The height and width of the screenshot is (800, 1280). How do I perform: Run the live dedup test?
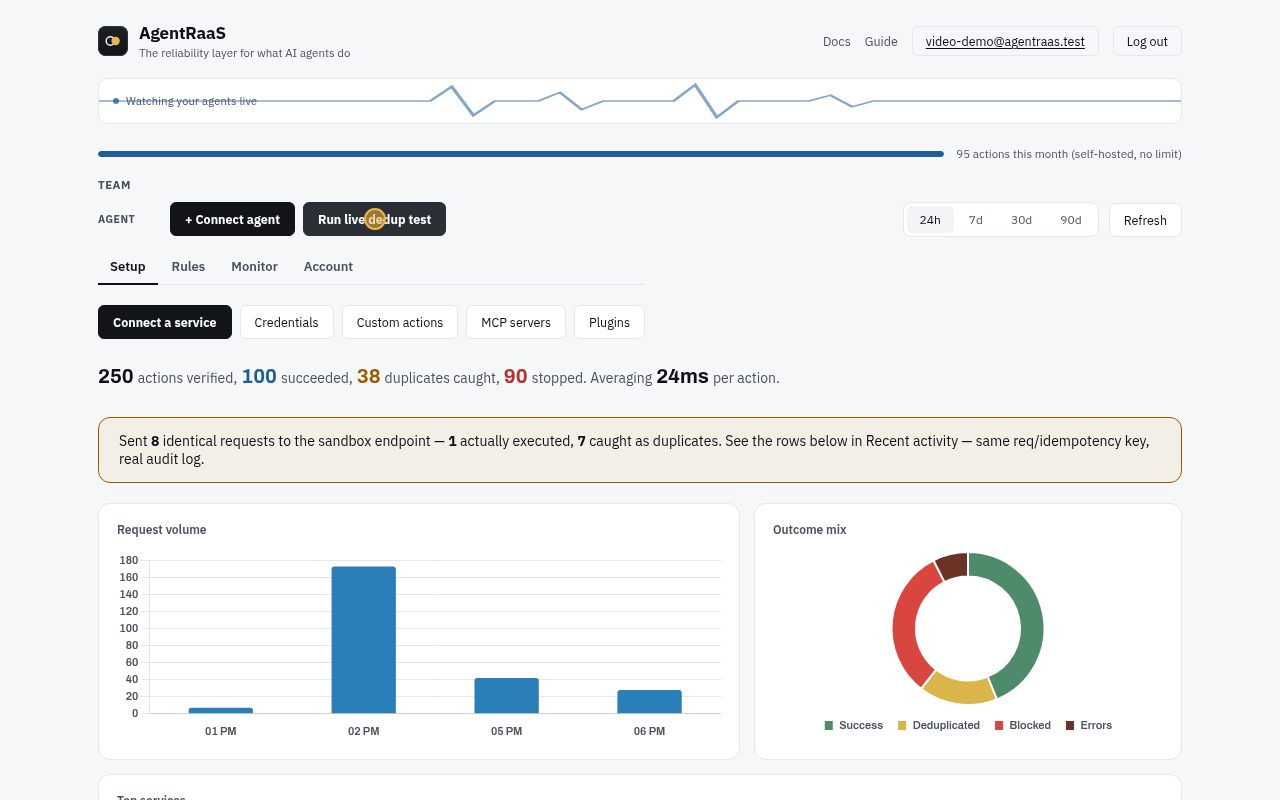(x=374, y=220)
